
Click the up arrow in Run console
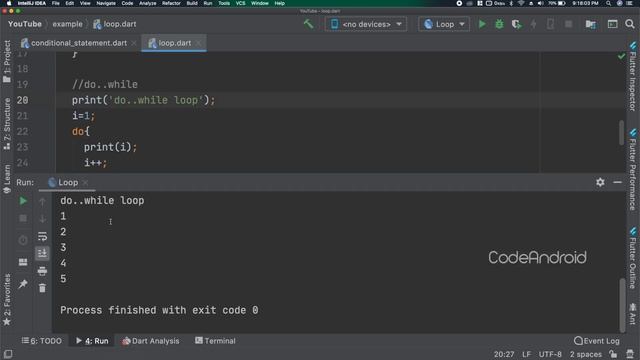pos(42,201)
